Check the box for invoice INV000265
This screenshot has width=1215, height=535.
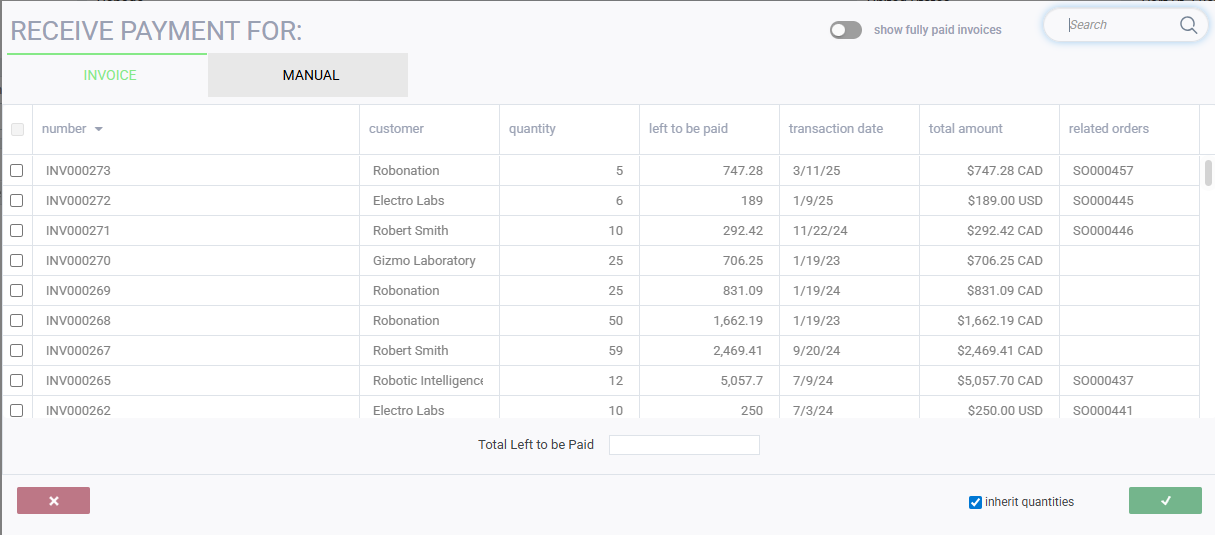pos(17,381)
